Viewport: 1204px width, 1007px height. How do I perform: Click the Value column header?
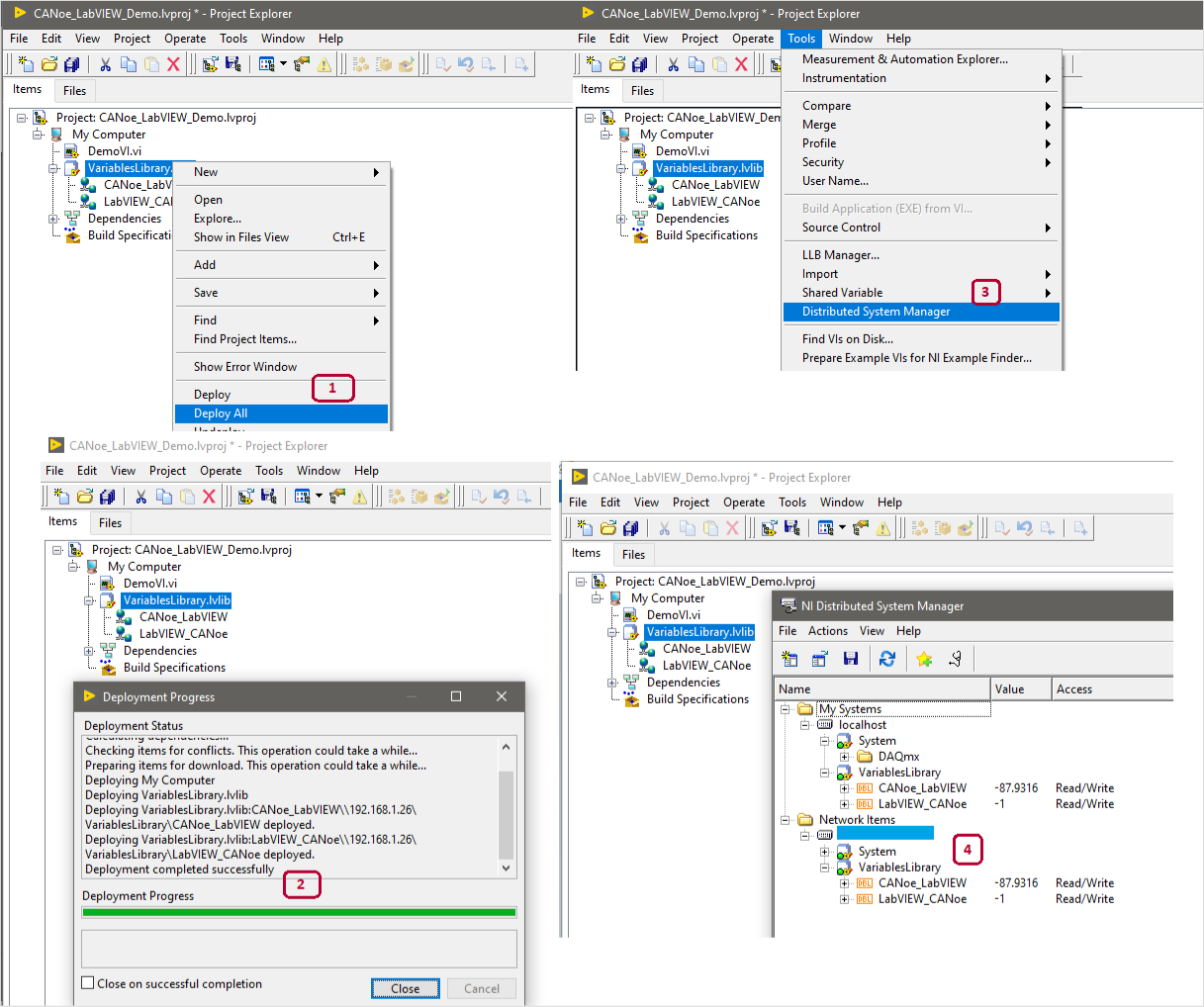(x=1010, y=689)
